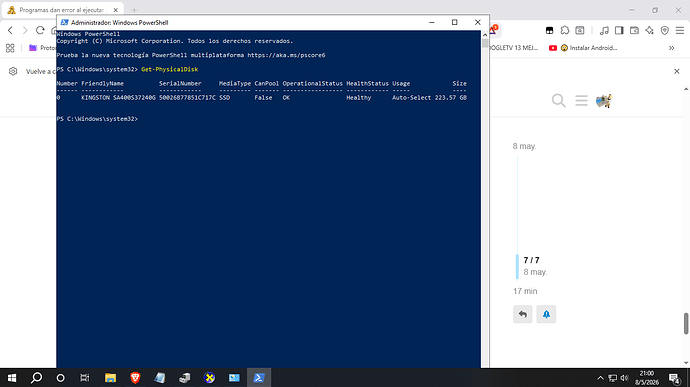This screenshot has width=690, height=387.
Task: Reload the current page
Action: click(x=40, y=30)
